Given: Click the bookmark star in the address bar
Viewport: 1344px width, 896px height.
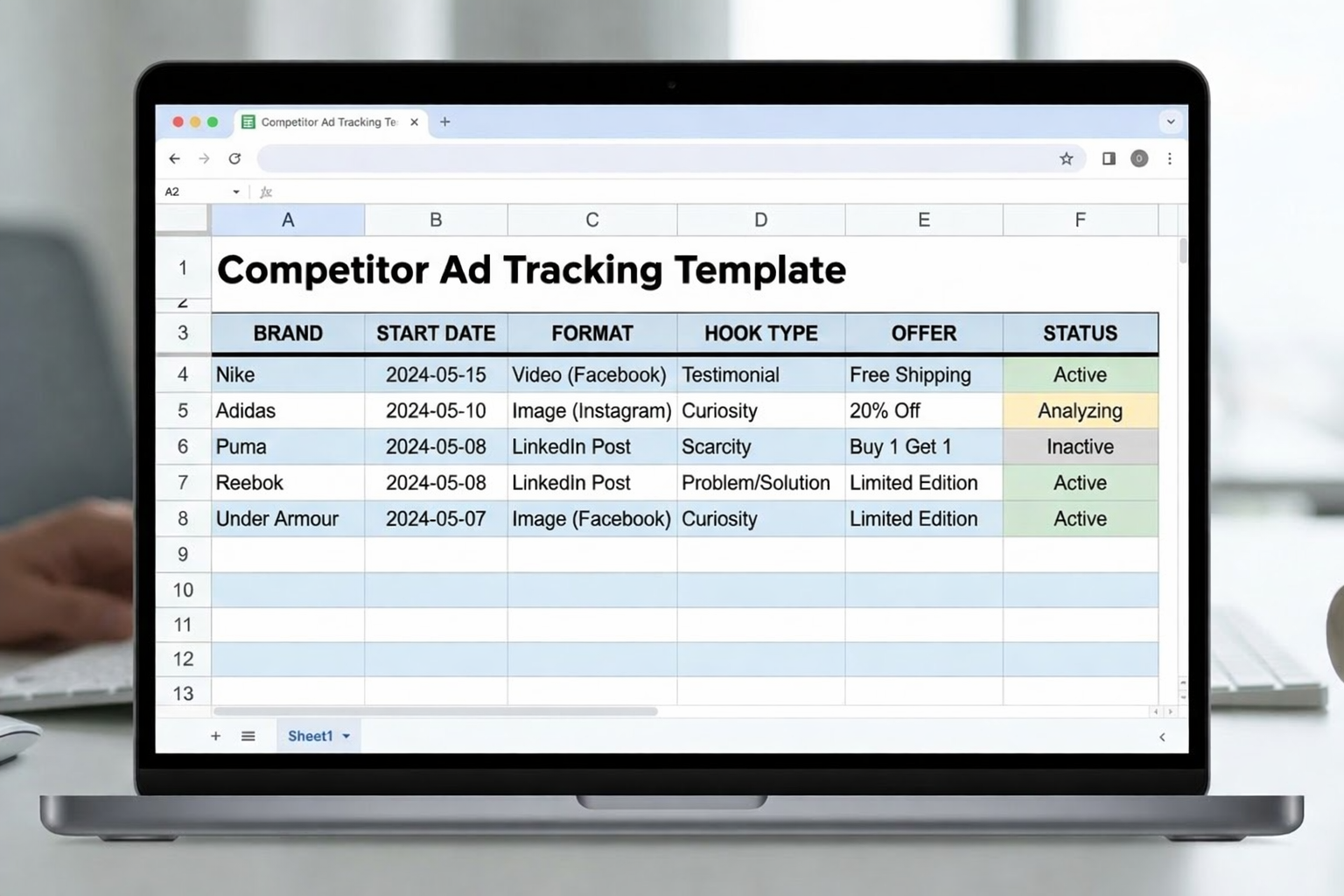Looking at the screenshot, I should tap(1067, 158).
